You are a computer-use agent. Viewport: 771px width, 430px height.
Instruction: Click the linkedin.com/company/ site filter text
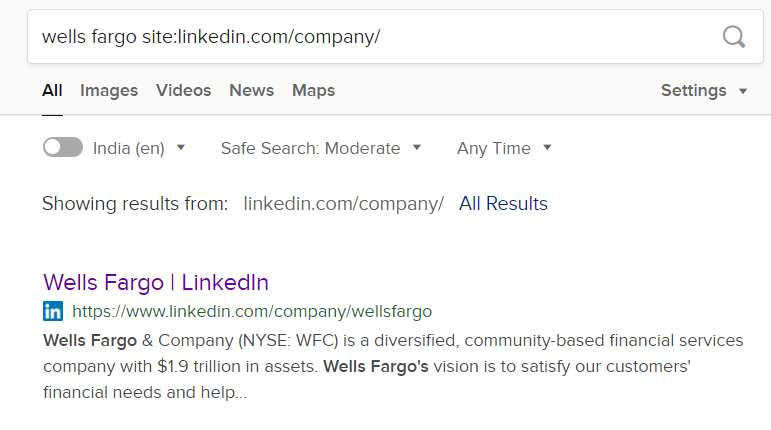343,203
